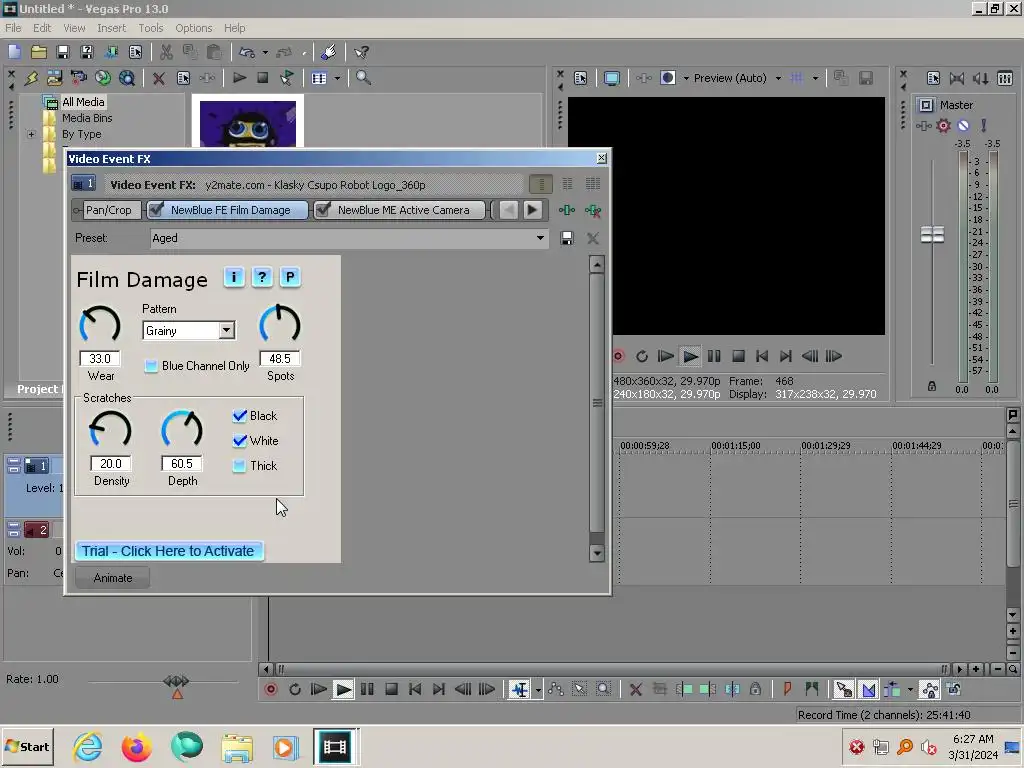Click the preview Stop button
Image resolution: width=1024 pixels, height=768 pixels.
point(738,357)
